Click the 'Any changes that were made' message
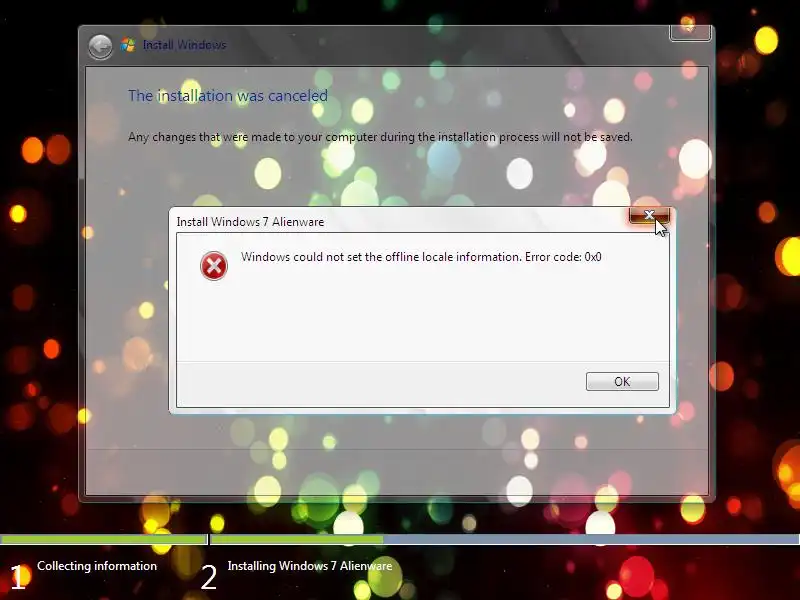Viewport: 800px width, 600px height. tap(380, 137)
